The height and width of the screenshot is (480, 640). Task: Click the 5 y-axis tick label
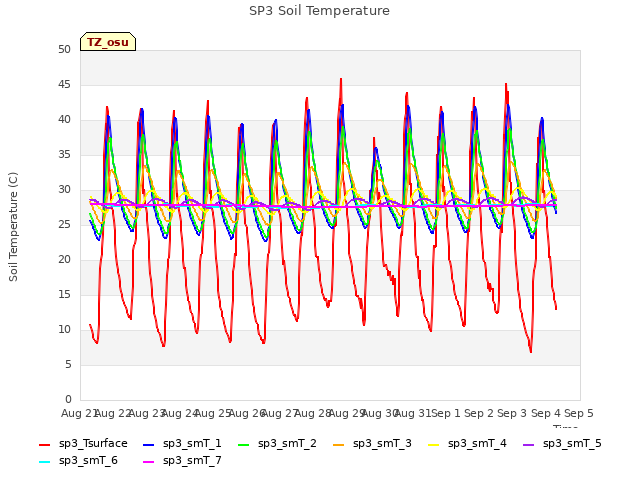point(68,364)
